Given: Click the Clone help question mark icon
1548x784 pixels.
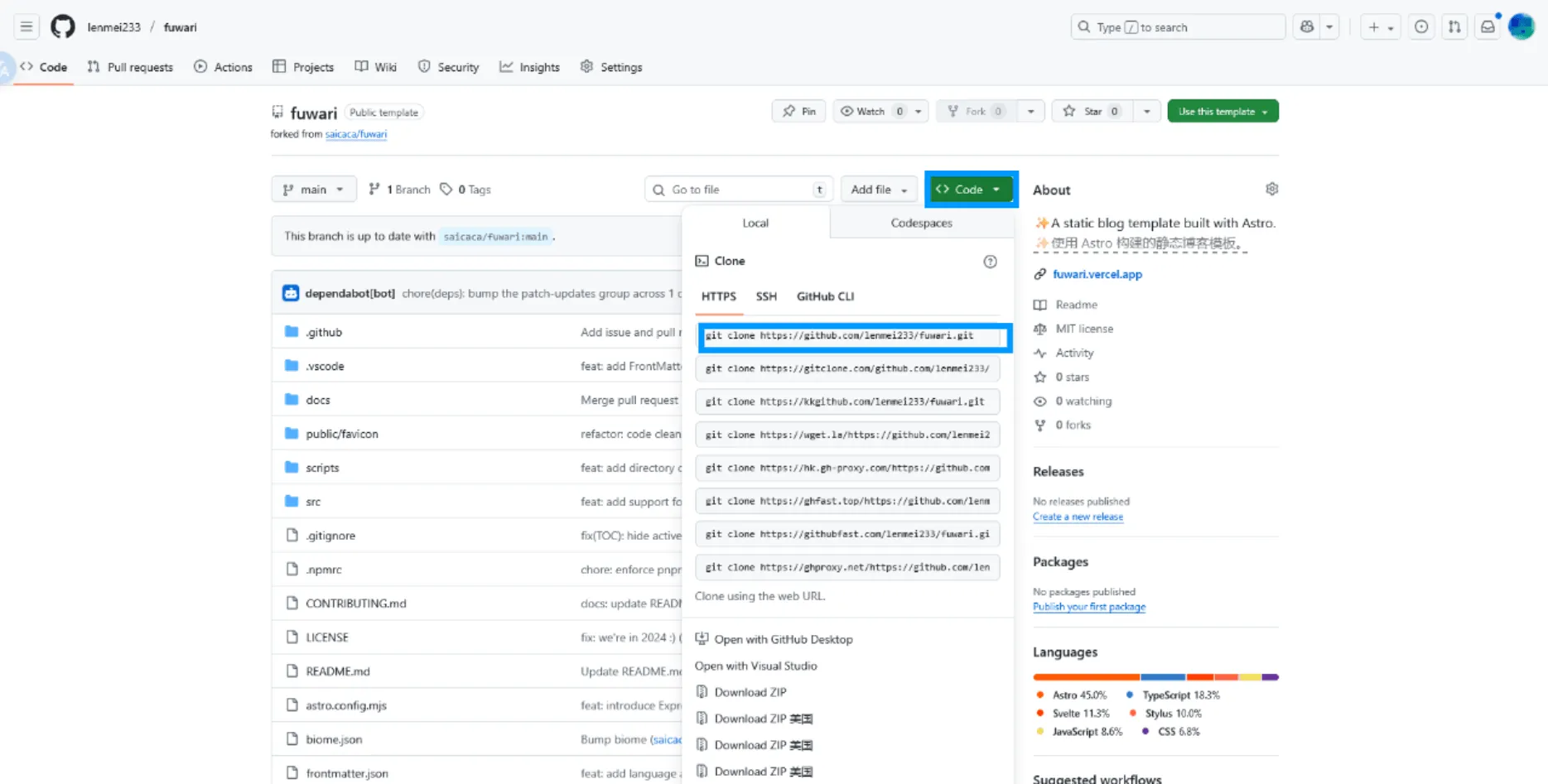Looking at the screenshot, I should coord(990,262).
